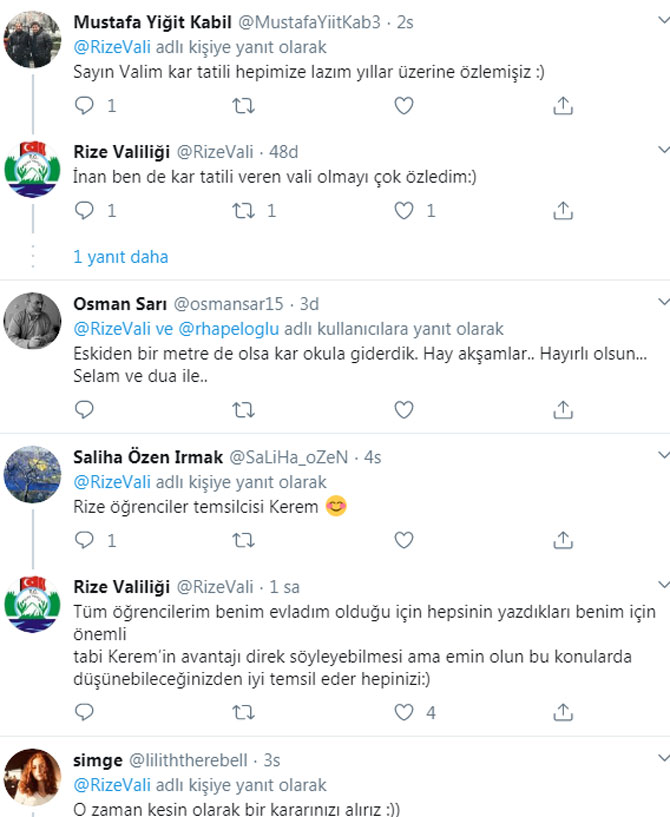Reply to Mustafa Yiğit Kabil's tweet
This screenshot has width=670, height=817.
[x=85, y=105]
